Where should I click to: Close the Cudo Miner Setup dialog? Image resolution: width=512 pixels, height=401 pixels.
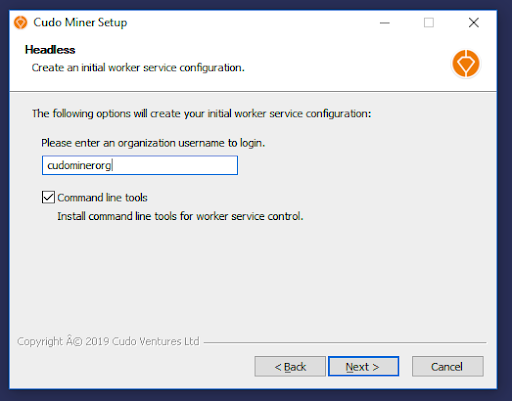pyautogui.click(x=473, y=23)
